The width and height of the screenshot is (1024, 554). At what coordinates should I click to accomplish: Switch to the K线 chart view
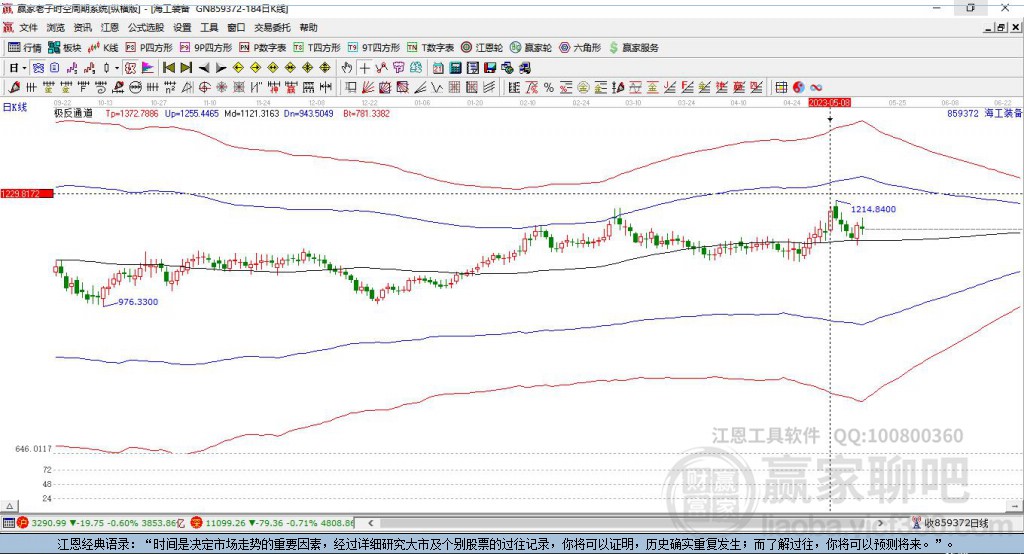[x=103, y=48]
